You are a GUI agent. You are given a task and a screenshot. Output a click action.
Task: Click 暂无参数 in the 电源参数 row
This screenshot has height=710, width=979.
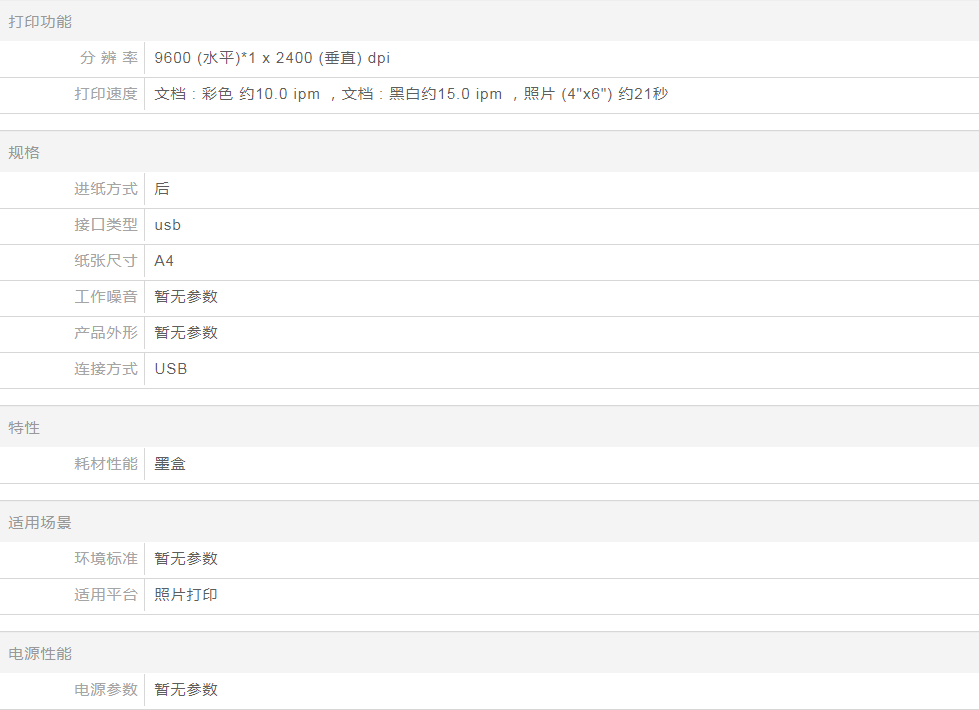pyautogui.click(x=186, y=690)
